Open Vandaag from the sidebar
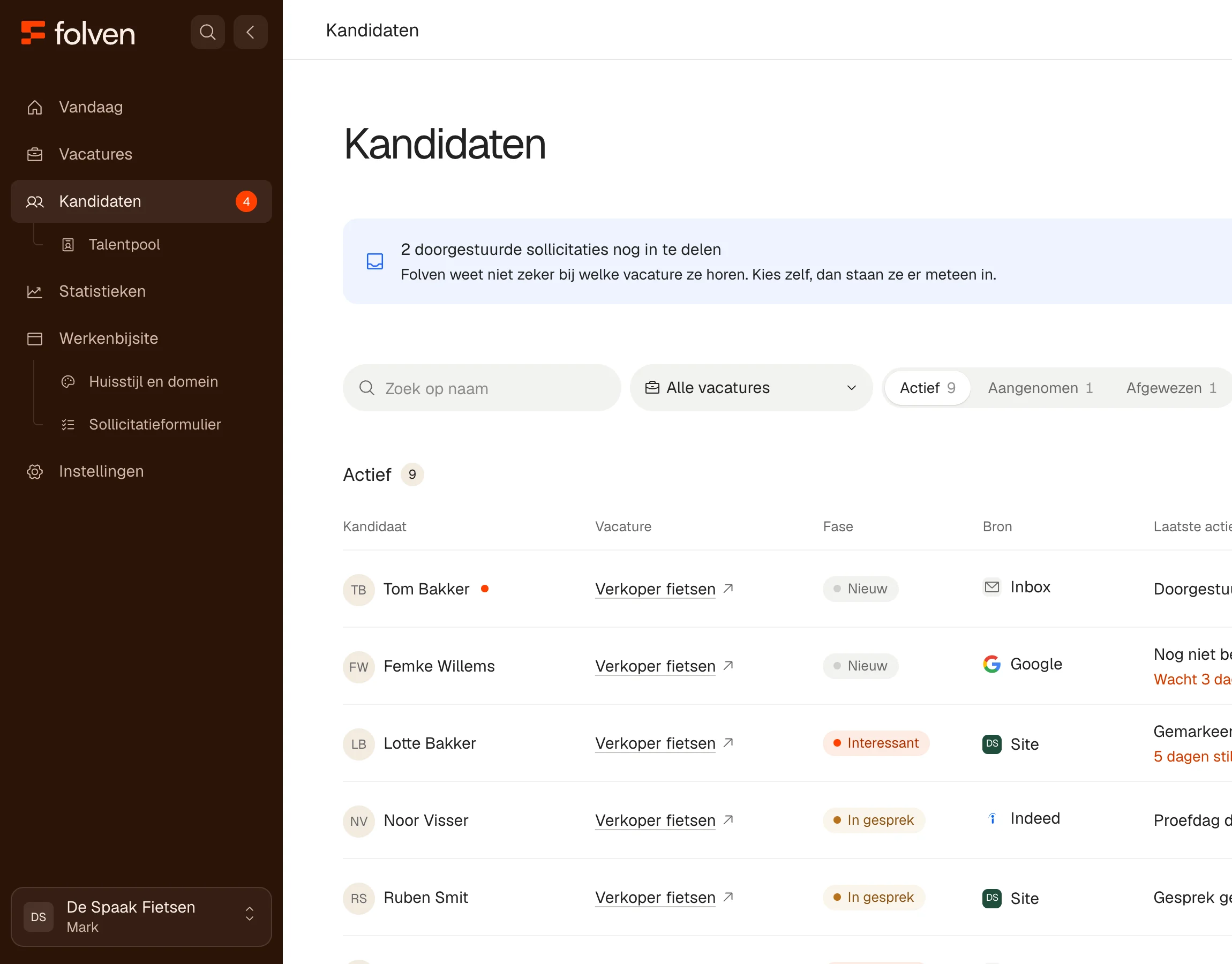The height and width of the screenshot is (964, 1232). point(141,107)
